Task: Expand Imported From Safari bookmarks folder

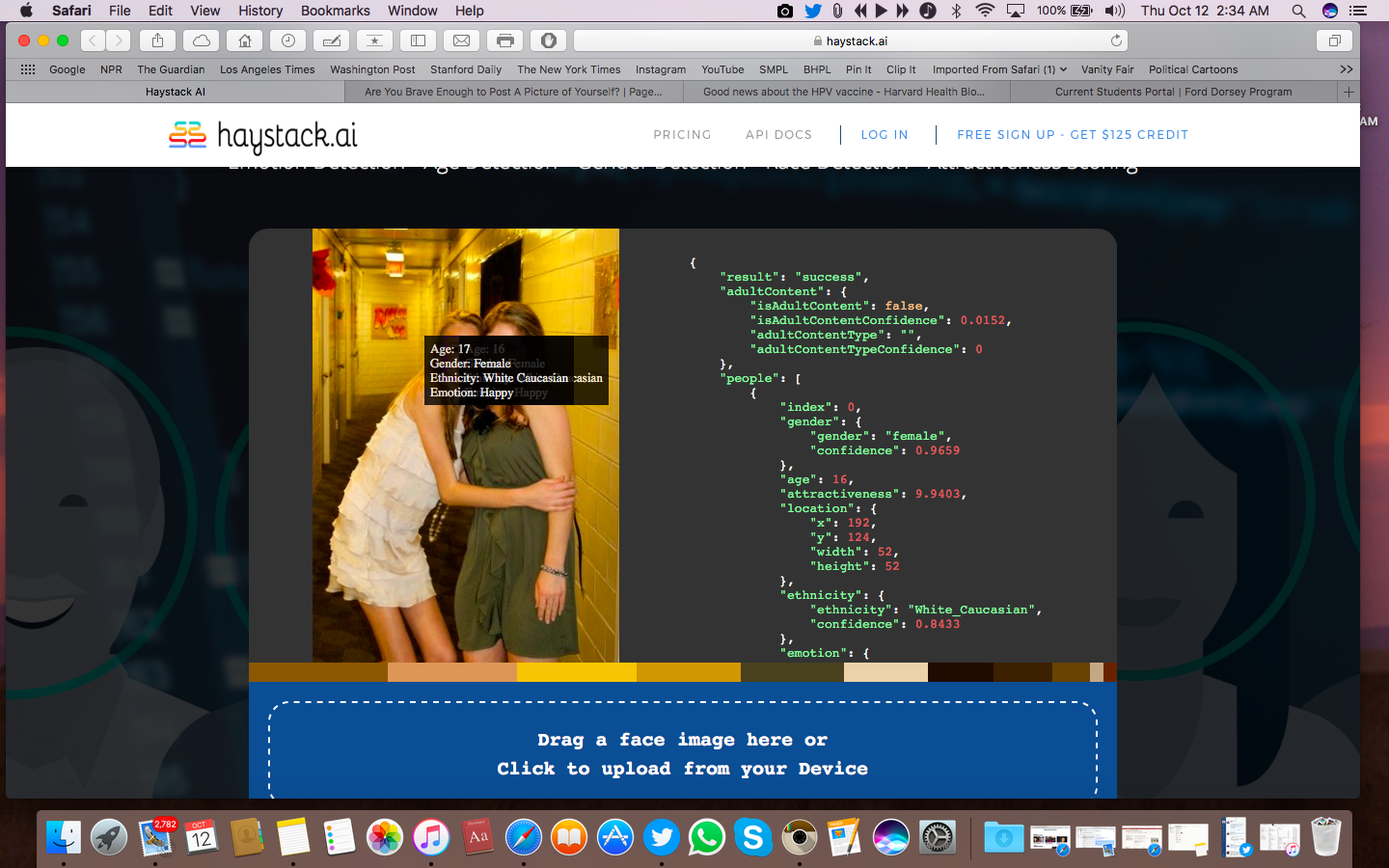Action: pos(999,69)
